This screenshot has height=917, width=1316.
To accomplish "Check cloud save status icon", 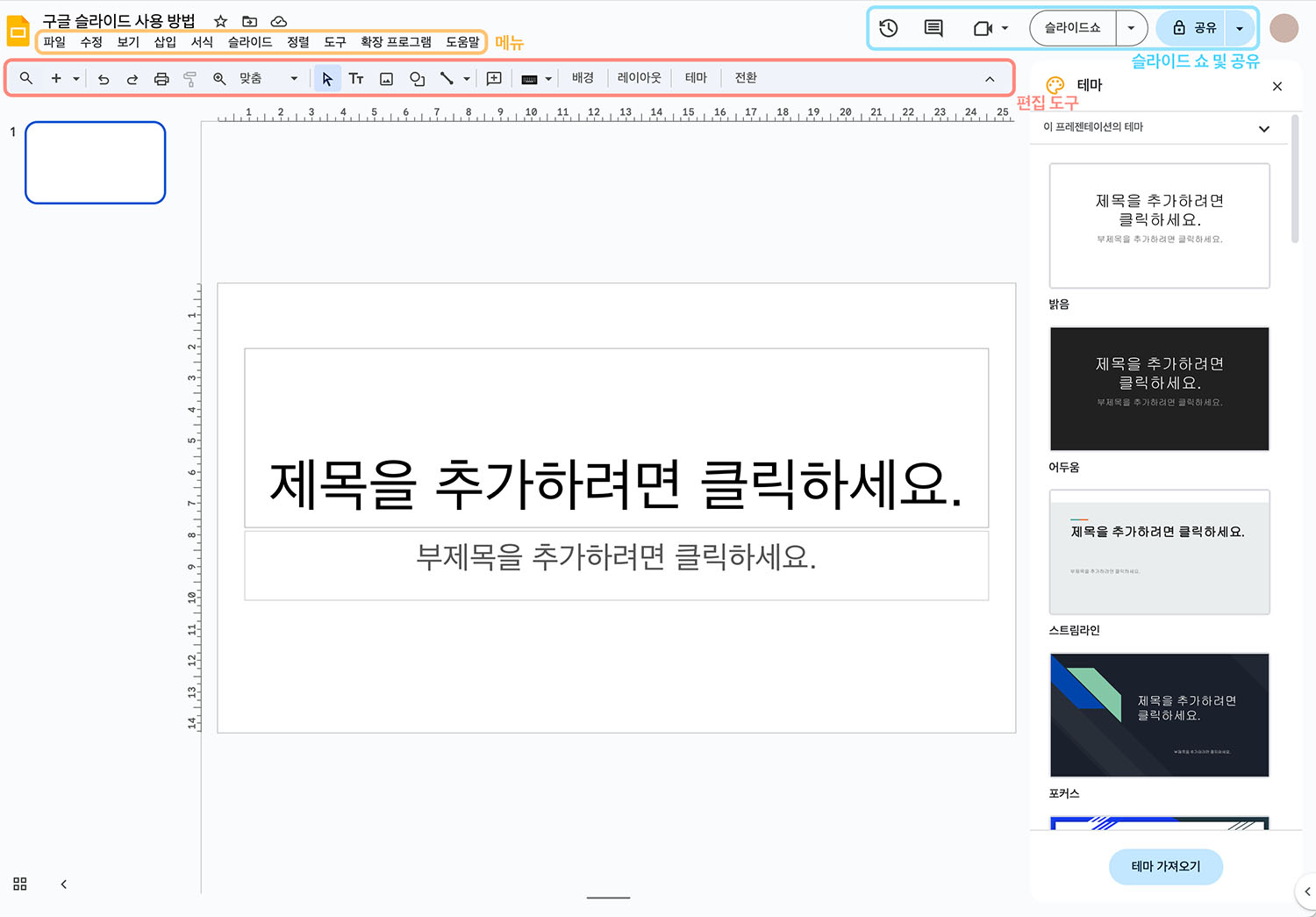I will [279, 21].
